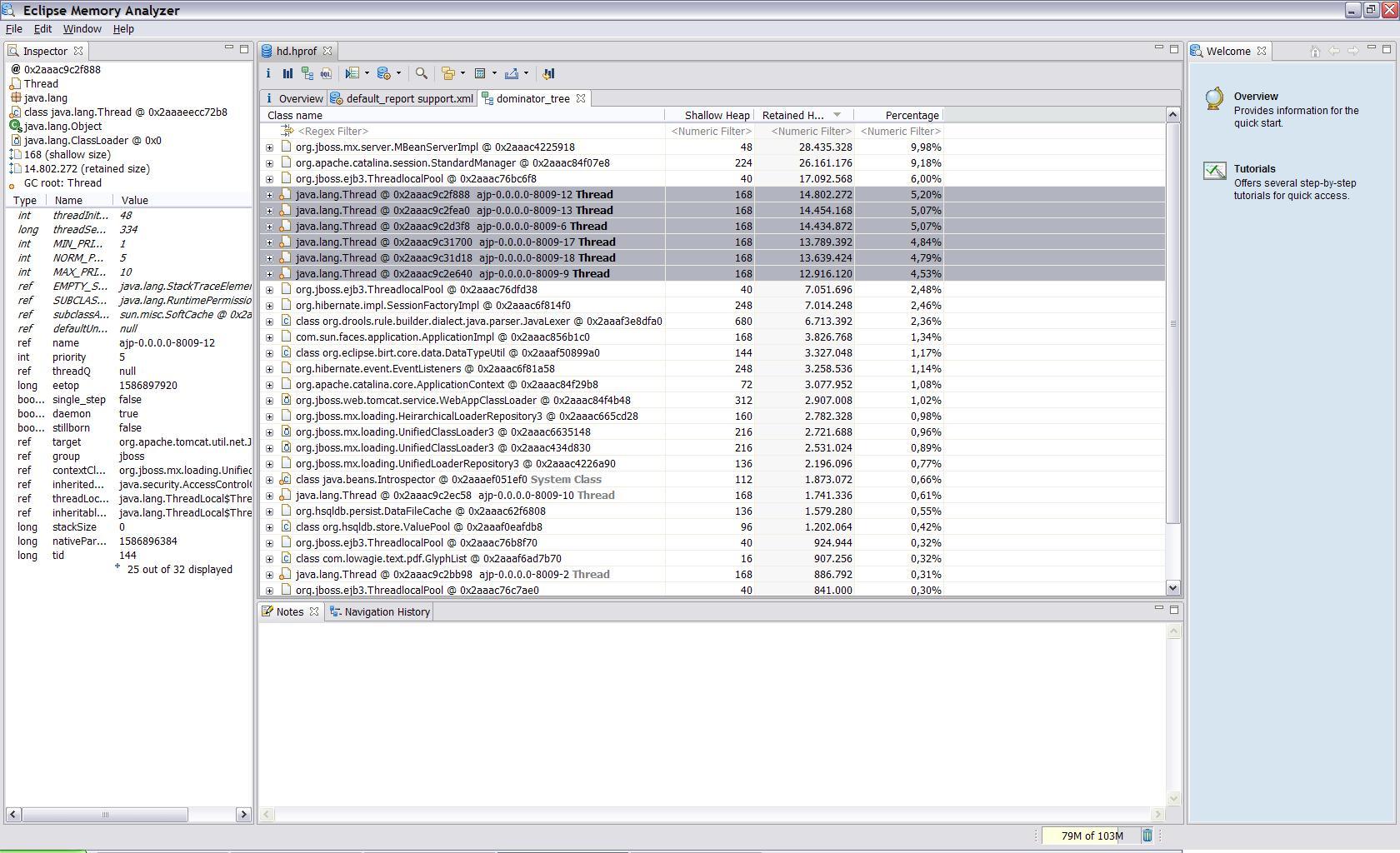Open the OQL query editor icon

[326, 73]
